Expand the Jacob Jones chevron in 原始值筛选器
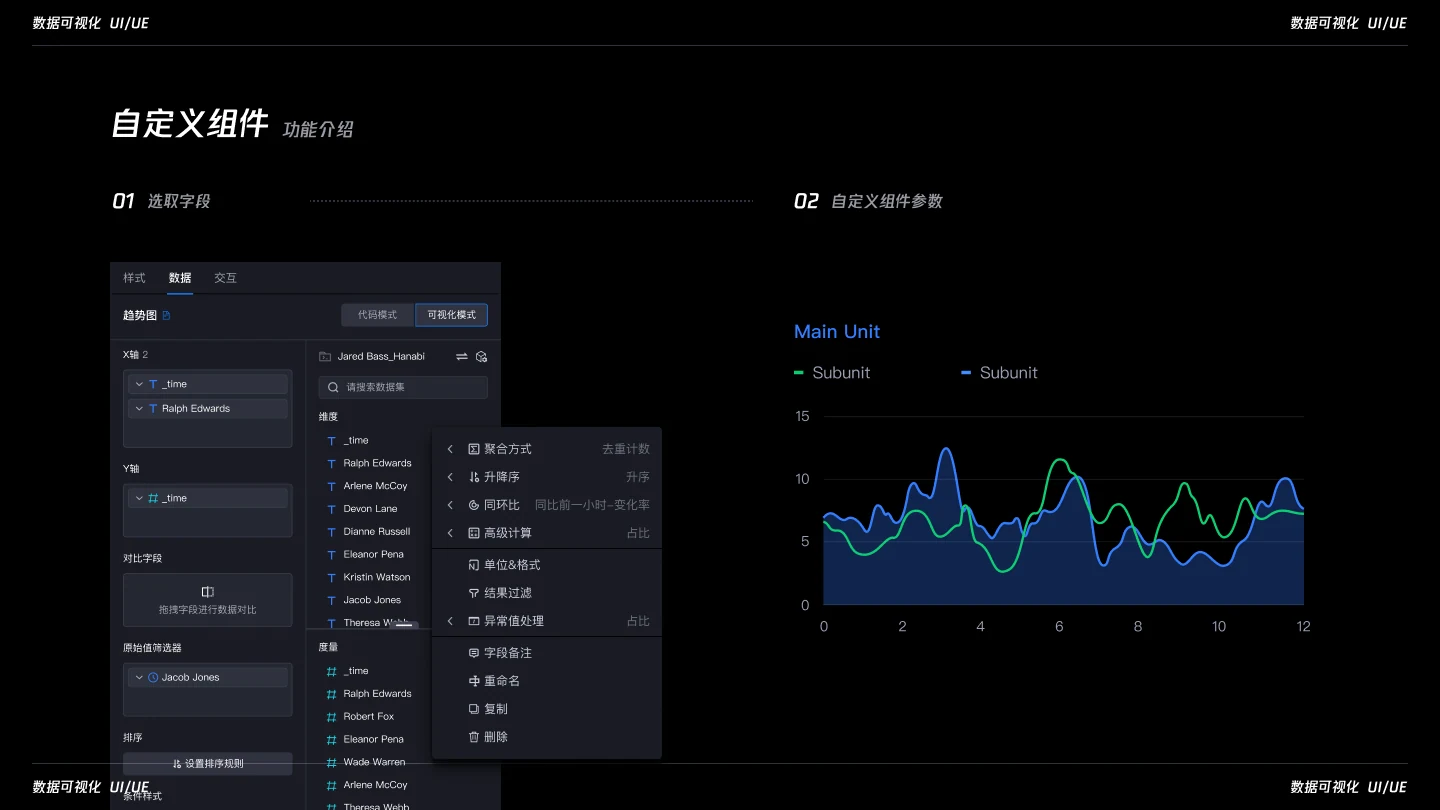 pyautogui.click(x=138, y=677)
